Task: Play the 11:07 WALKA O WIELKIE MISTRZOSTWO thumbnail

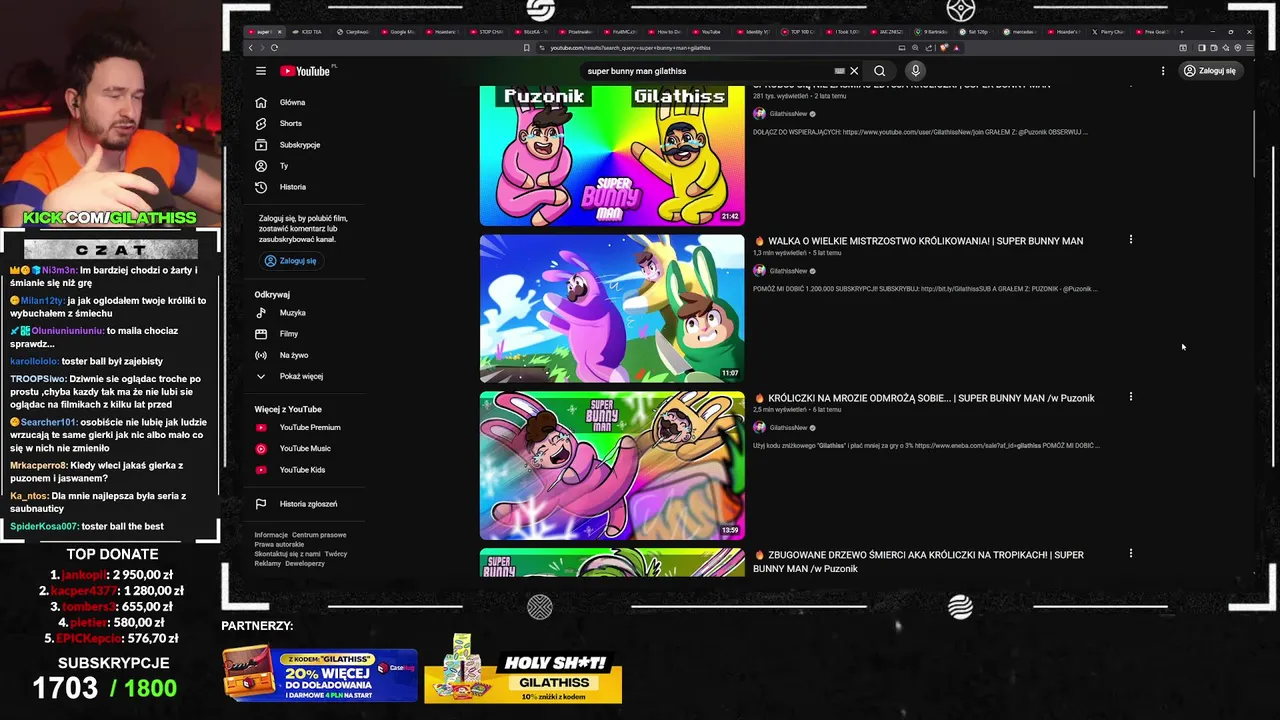Action: (x=612, y=309)
